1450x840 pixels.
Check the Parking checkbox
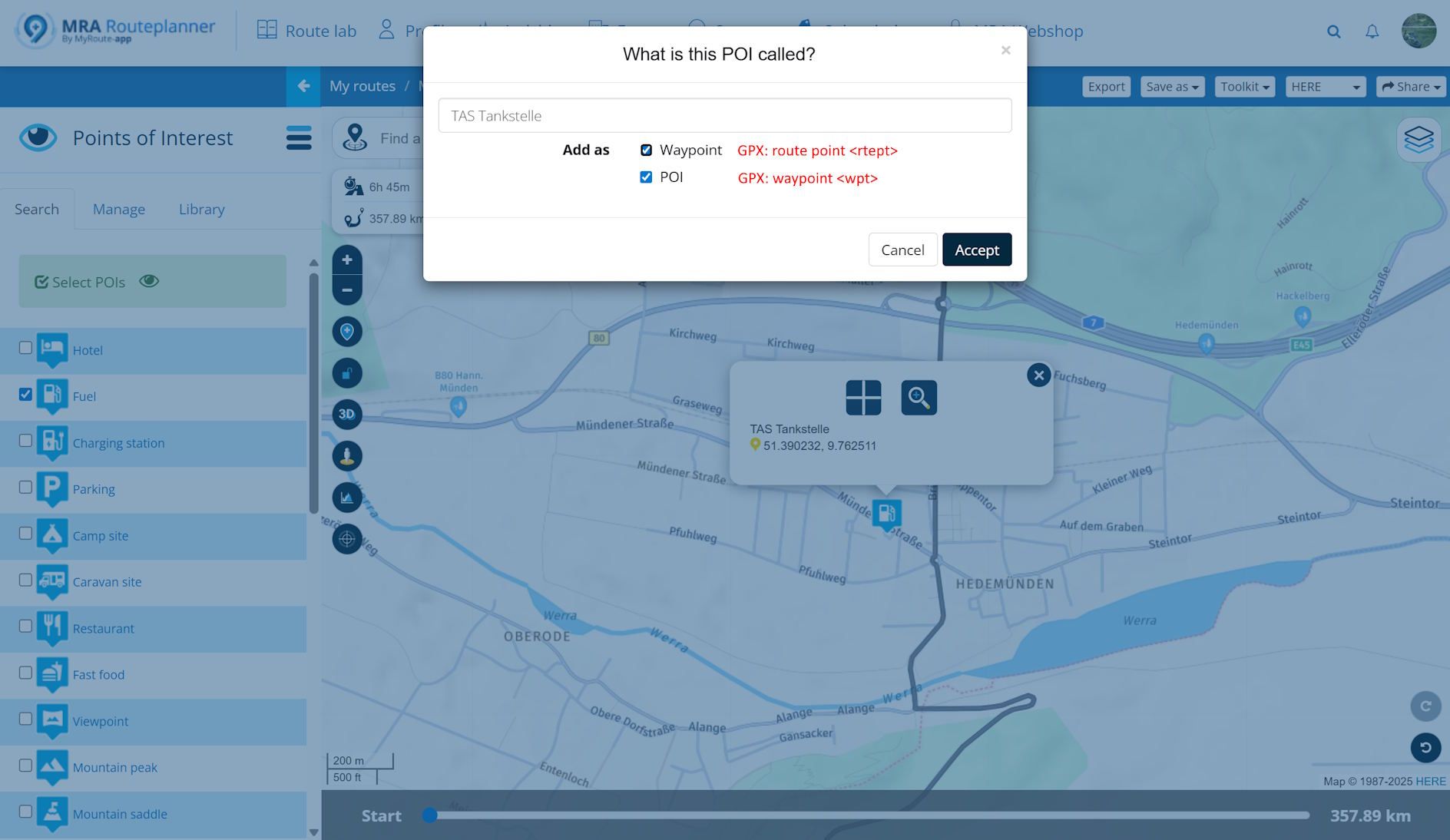pyautogui.click(x=25, y=487)
